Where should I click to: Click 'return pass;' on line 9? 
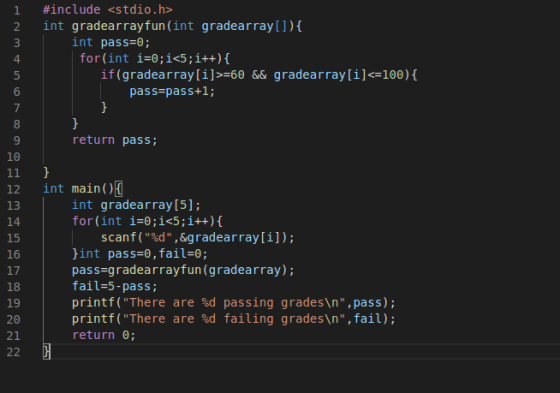click(115, 140)
